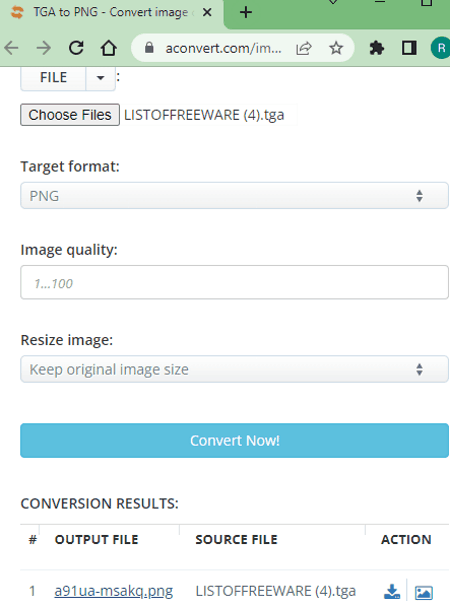This screenshot has width=450, height=607.
Task: Click the Image quality input field
Action: coord(234,282)
